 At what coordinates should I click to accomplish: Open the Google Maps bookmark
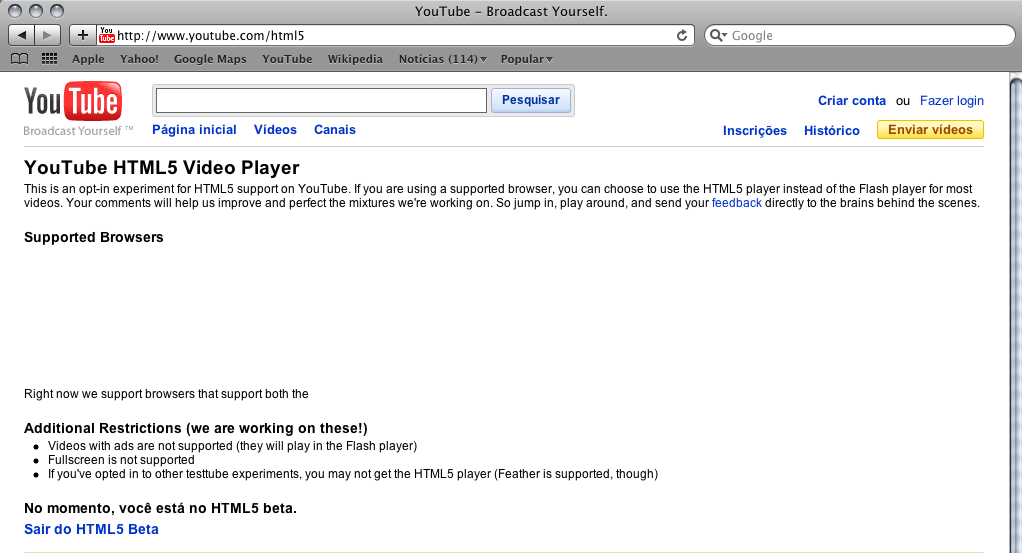click(x=210, y=59)
